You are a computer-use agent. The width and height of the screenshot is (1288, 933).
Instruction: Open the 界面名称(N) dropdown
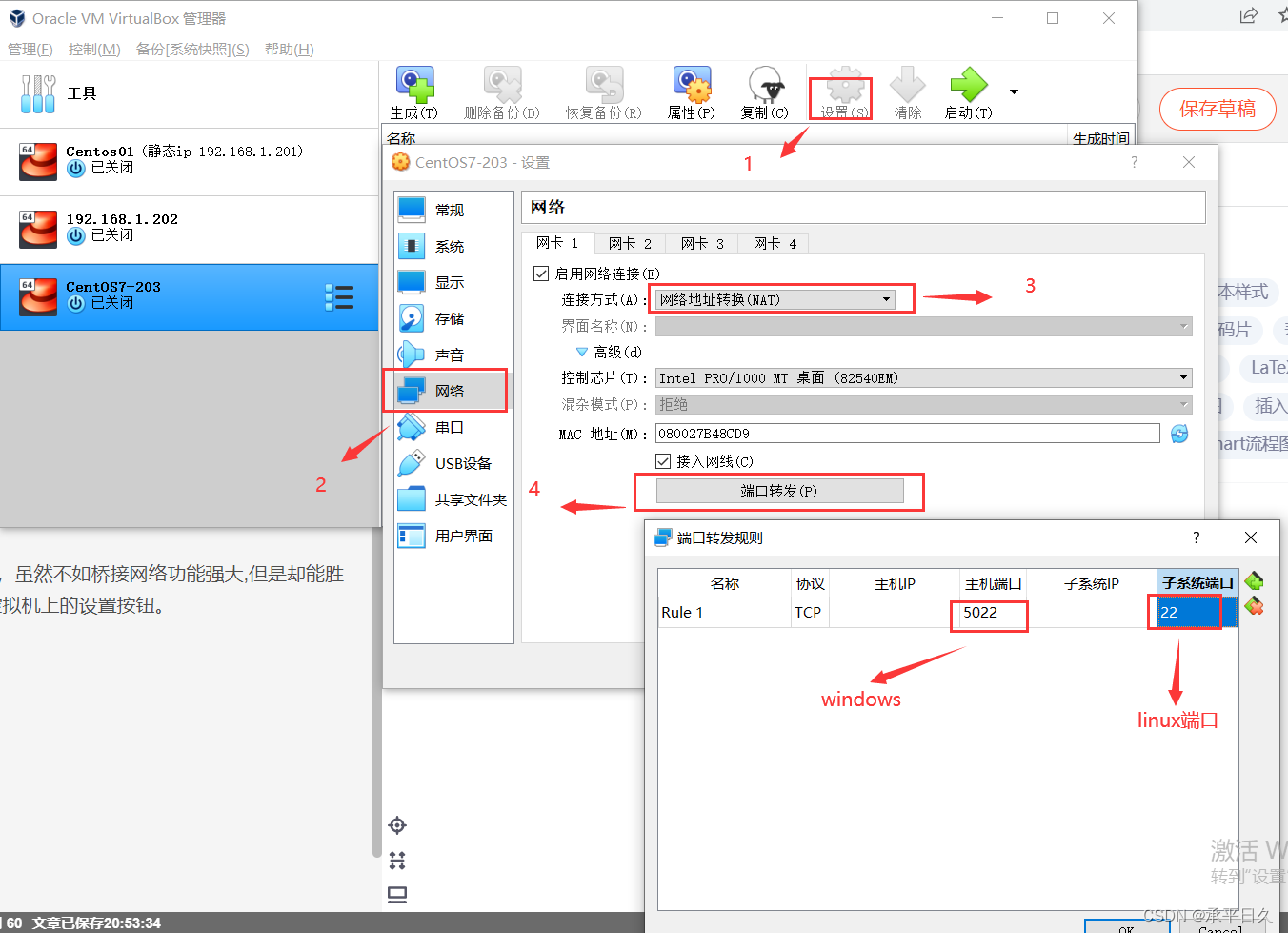924,326
